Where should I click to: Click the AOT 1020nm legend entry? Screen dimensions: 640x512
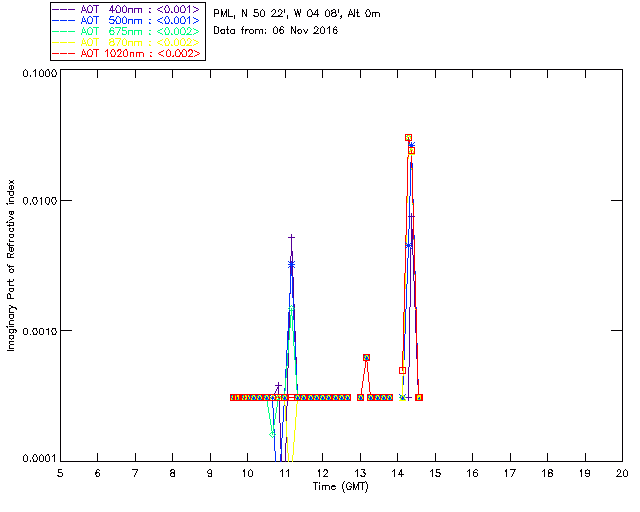point(127,53)
